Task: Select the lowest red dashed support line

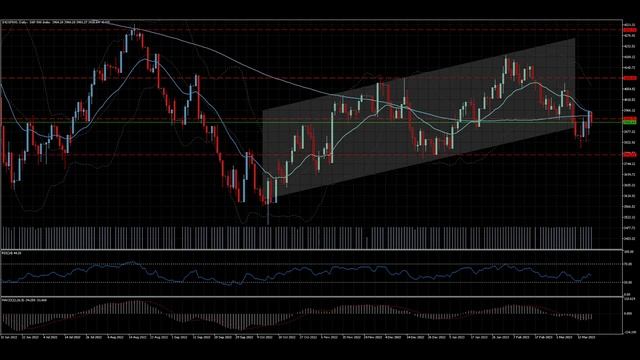Action: tap(311, 154)
